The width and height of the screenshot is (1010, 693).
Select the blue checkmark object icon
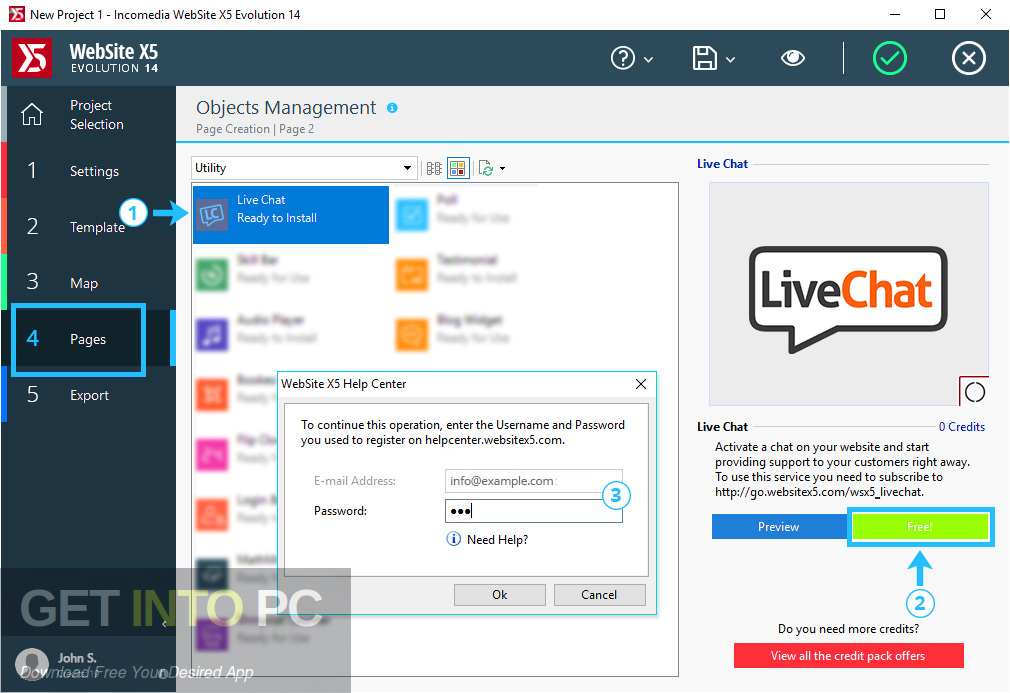(412, 215)
